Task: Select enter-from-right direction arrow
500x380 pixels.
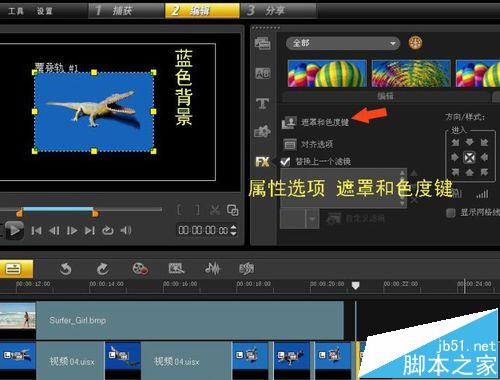Action: pyautogui.click(x=484, y=157)
